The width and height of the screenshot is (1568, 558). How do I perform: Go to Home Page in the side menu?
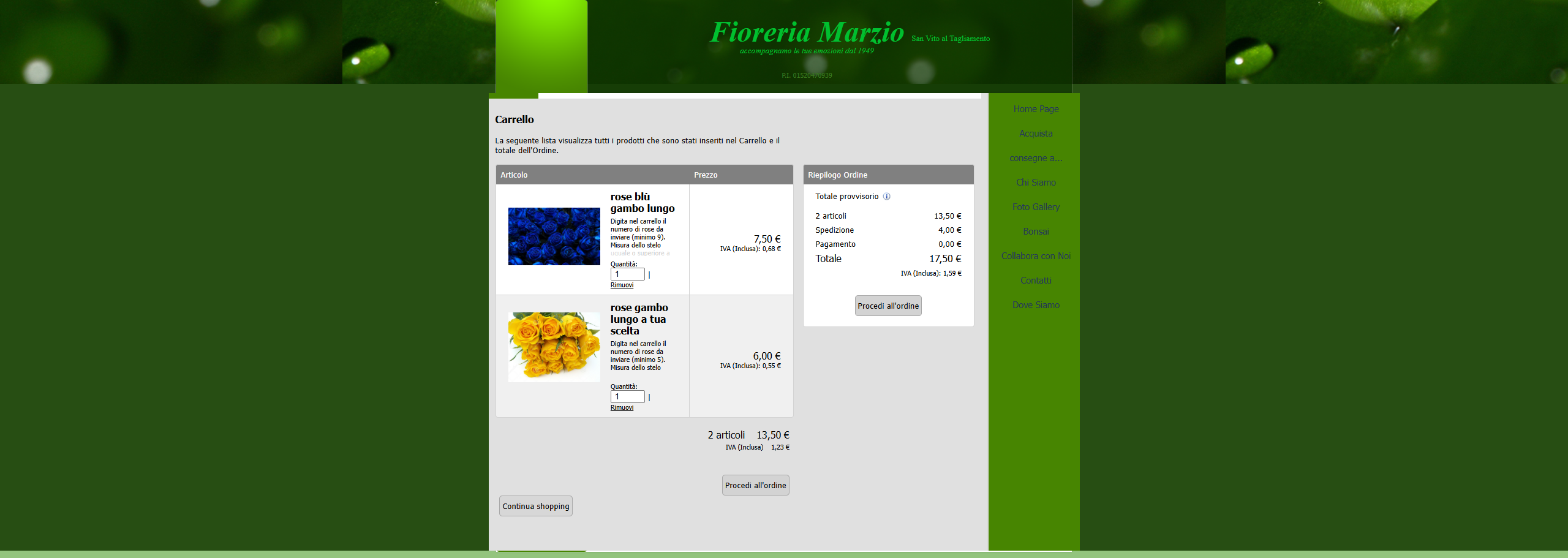[1036, 109]
